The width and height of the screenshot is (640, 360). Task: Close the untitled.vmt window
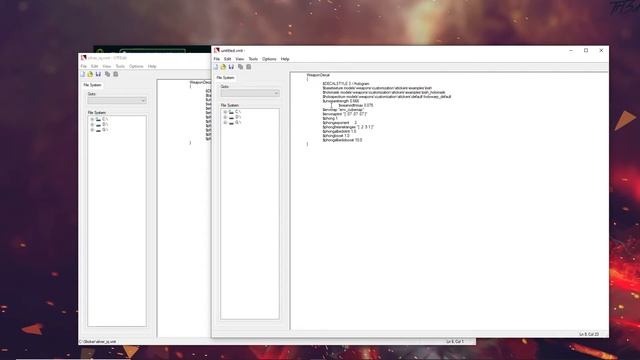click(601, 51)
